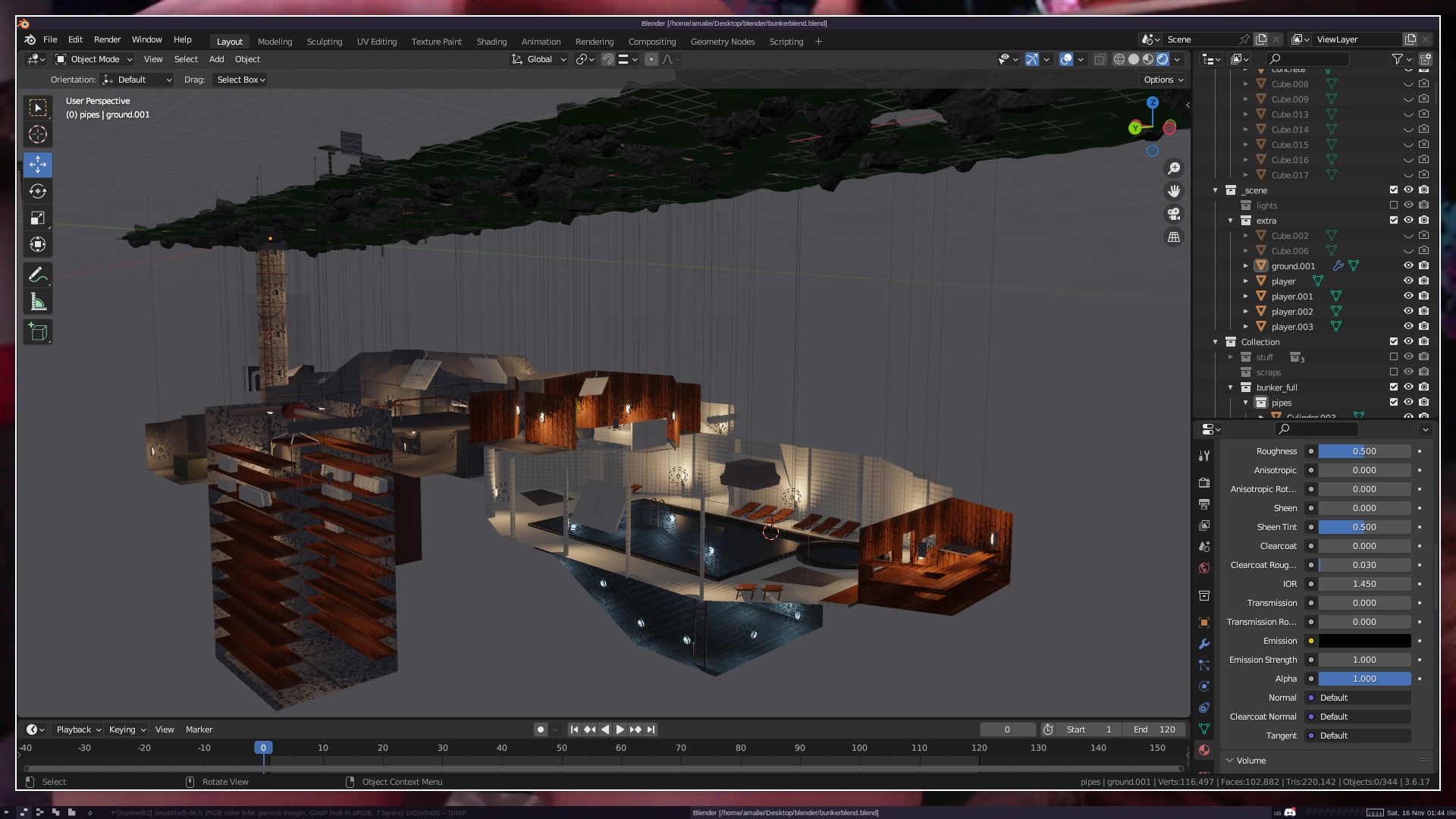Choose the Add Cube tool
This screenshot has height=819, width=1456.
click(38, 331)
